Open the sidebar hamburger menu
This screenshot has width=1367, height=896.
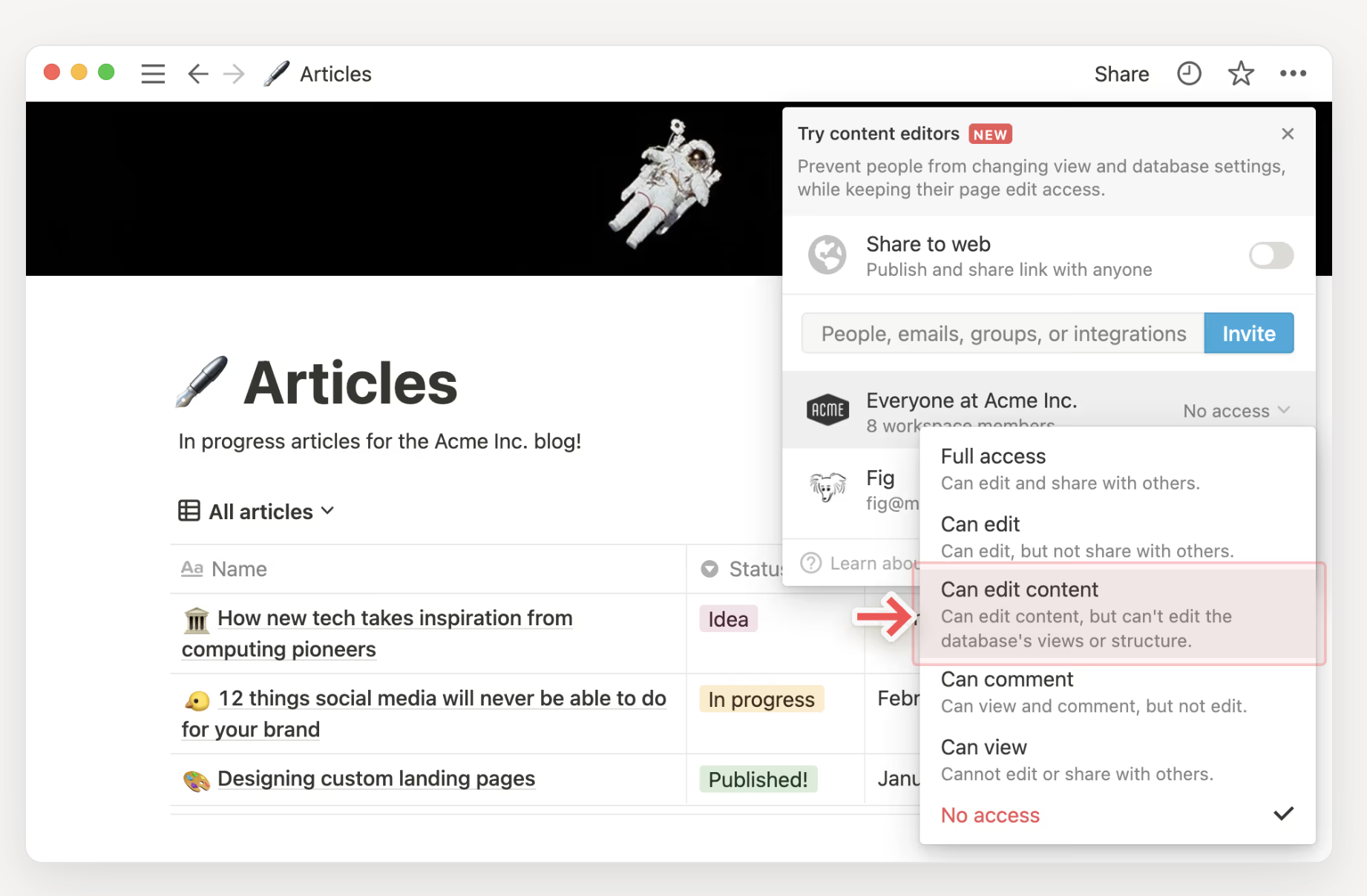153,73
